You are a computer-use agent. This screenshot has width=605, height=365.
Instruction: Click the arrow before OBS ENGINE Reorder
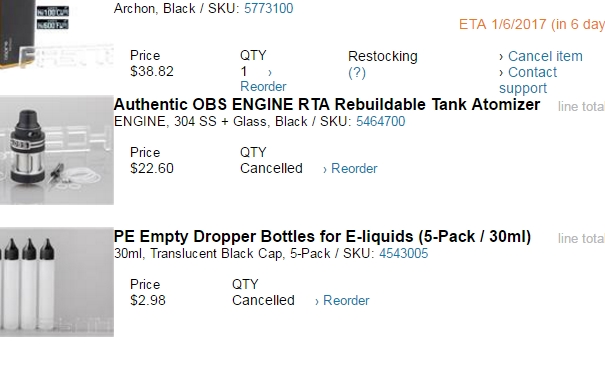pyautogui.click(x=325, y=169)
